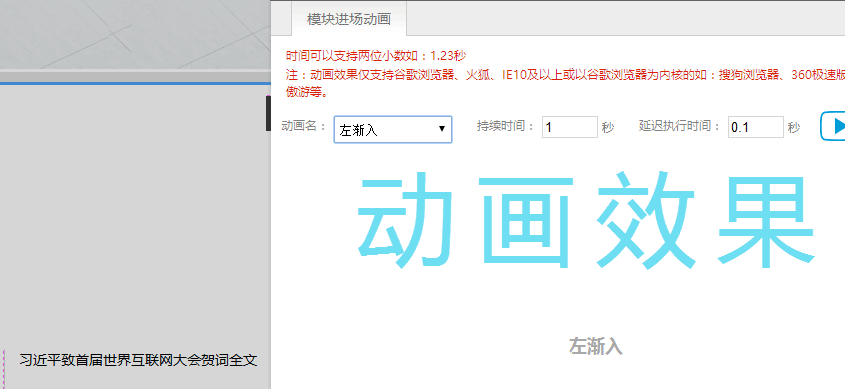Screen dimensions: 845x392
Task: Click the gray banner image behind dialog
Action: (135, 34)
